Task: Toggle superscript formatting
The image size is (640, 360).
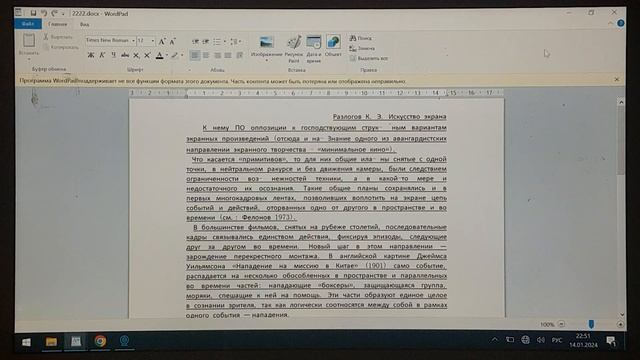Action: [147, 56]
